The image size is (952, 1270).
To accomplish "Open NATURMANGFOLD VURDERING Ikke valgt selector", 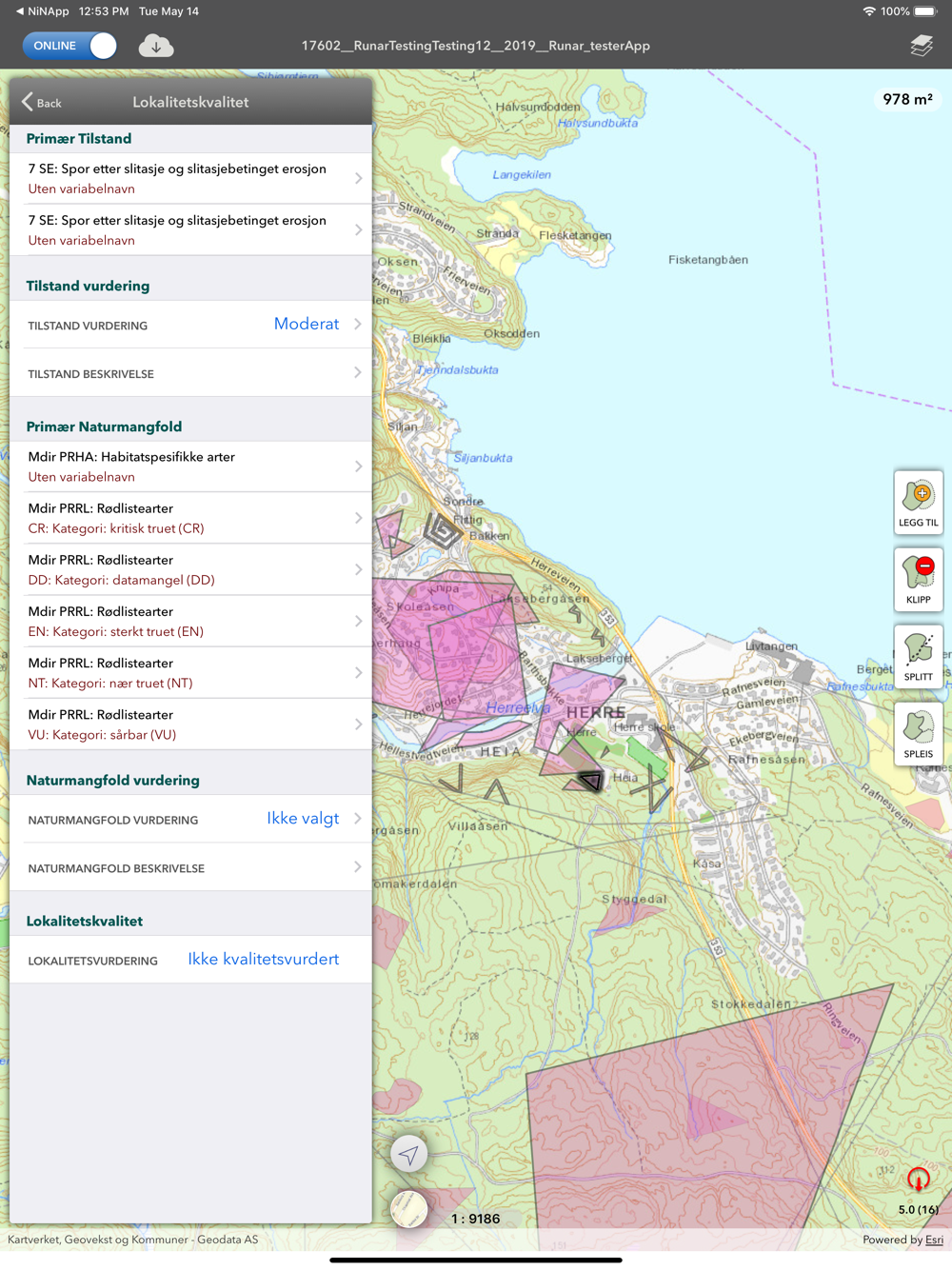I will point(190,819).
